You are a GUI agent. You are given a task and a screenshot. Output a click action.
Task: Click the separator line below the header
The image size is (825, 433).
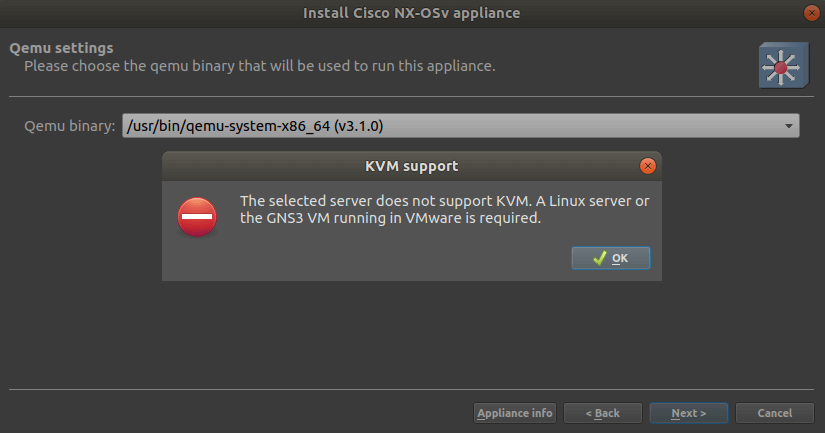[412, 96]
